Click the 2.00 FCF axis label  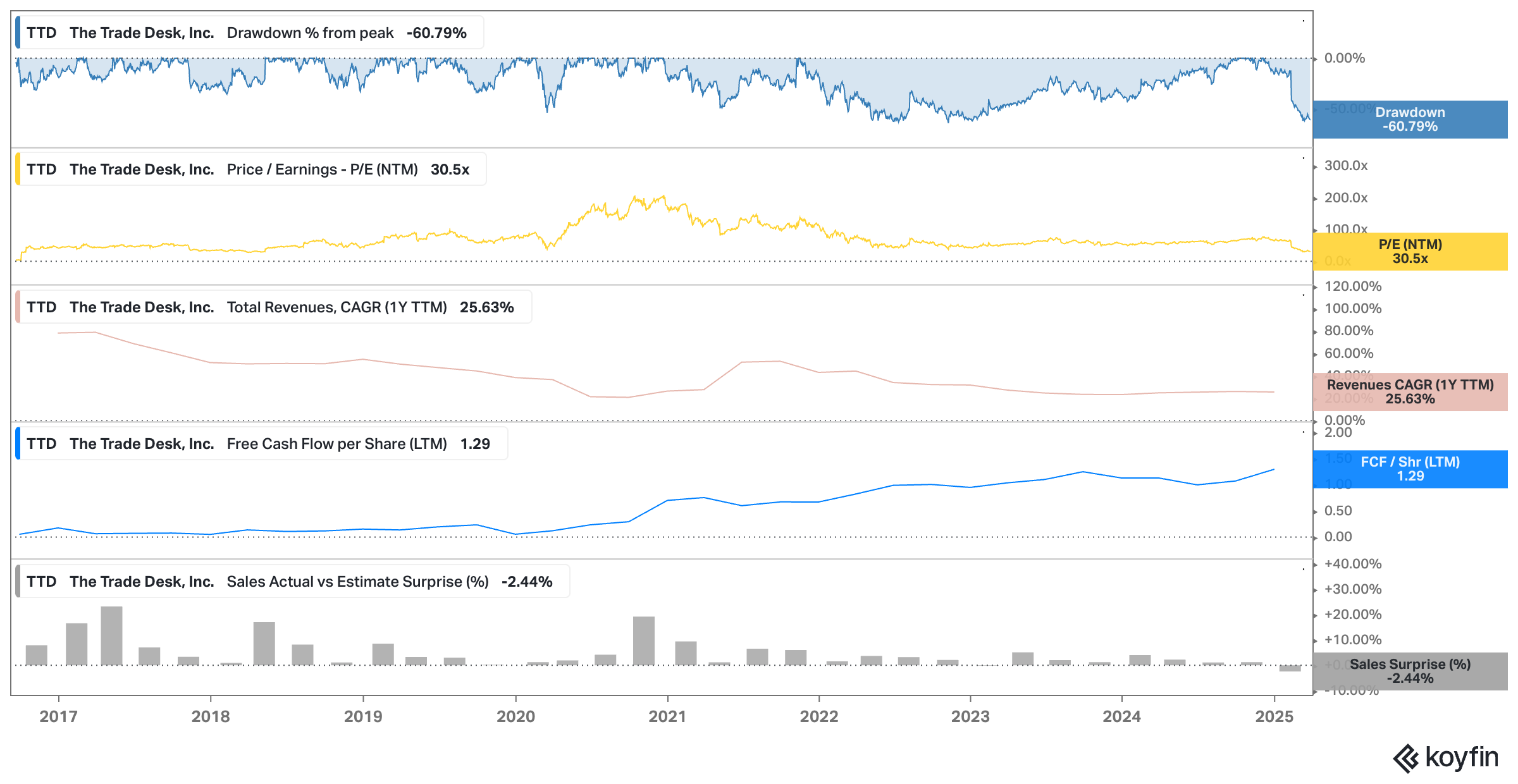[x=1338, y=432]
